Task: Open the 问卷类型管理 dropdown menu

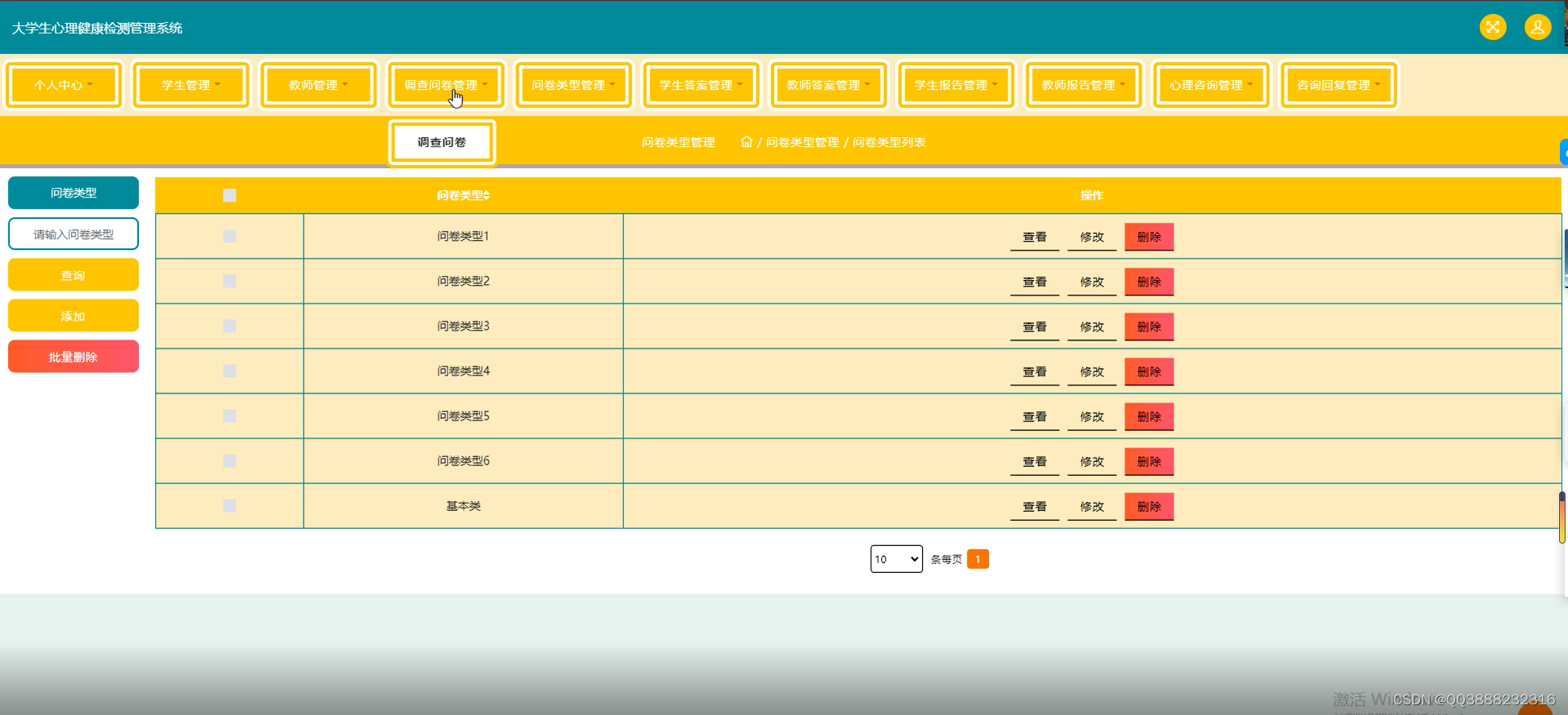Action: 573,85
